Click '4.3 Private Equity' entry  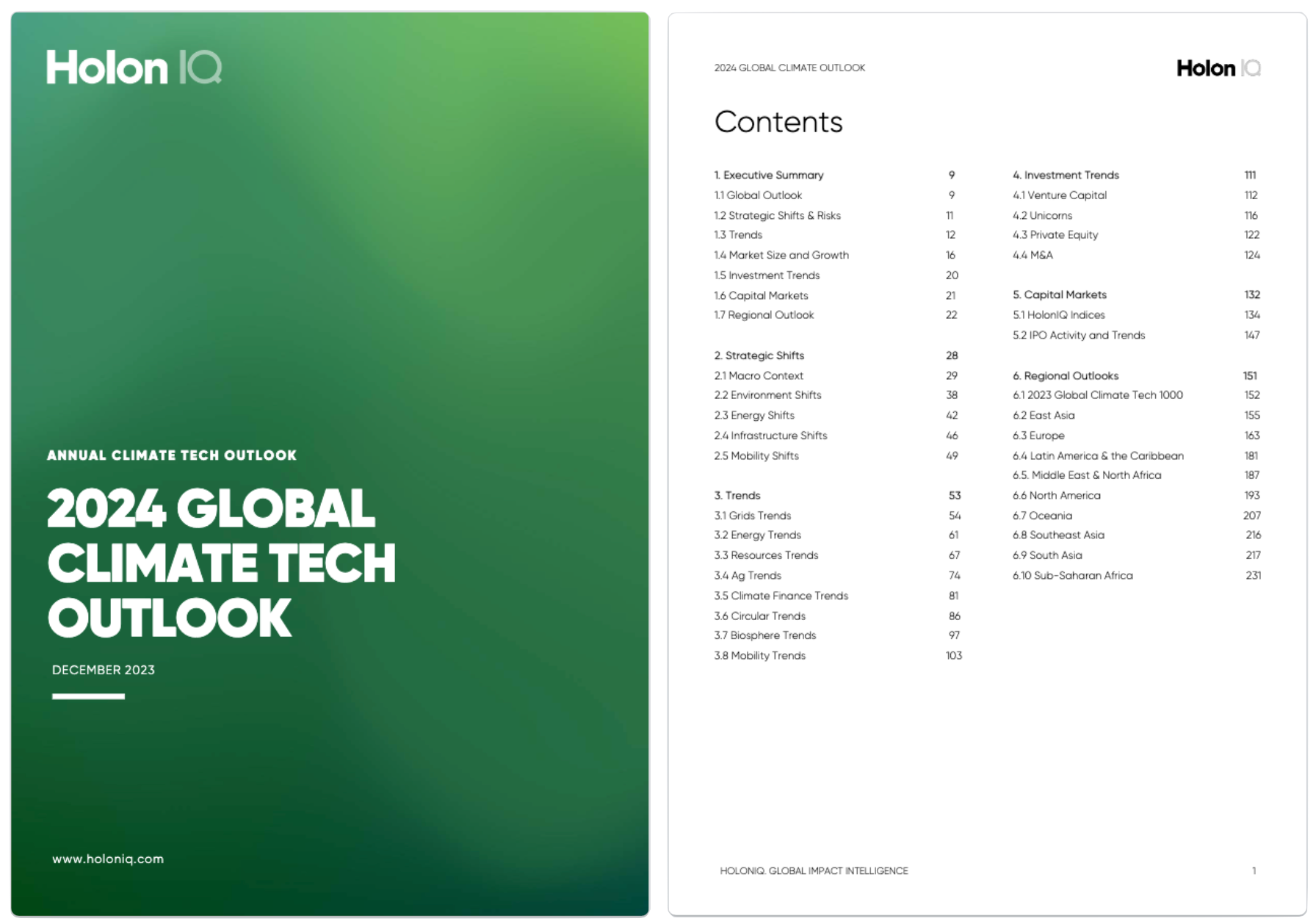pos(1055,235)
